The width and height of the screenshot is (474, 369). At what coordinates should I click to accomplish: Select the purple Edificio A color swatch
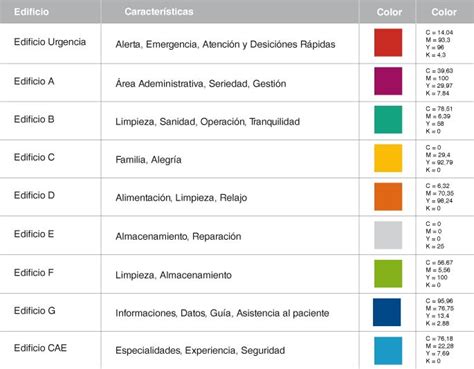(388, 81)
